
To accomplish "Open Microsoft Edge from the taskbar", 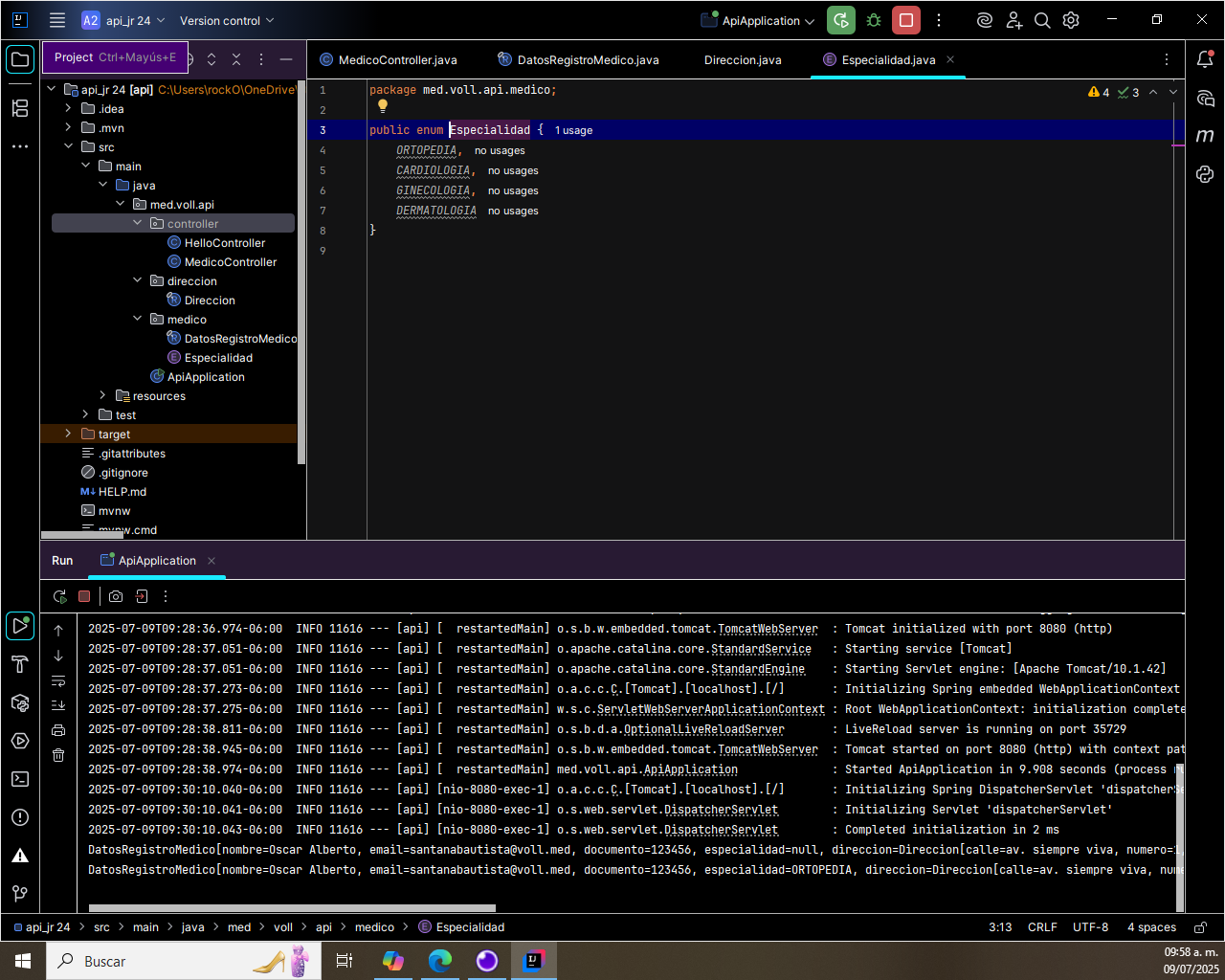I will 440,961.
